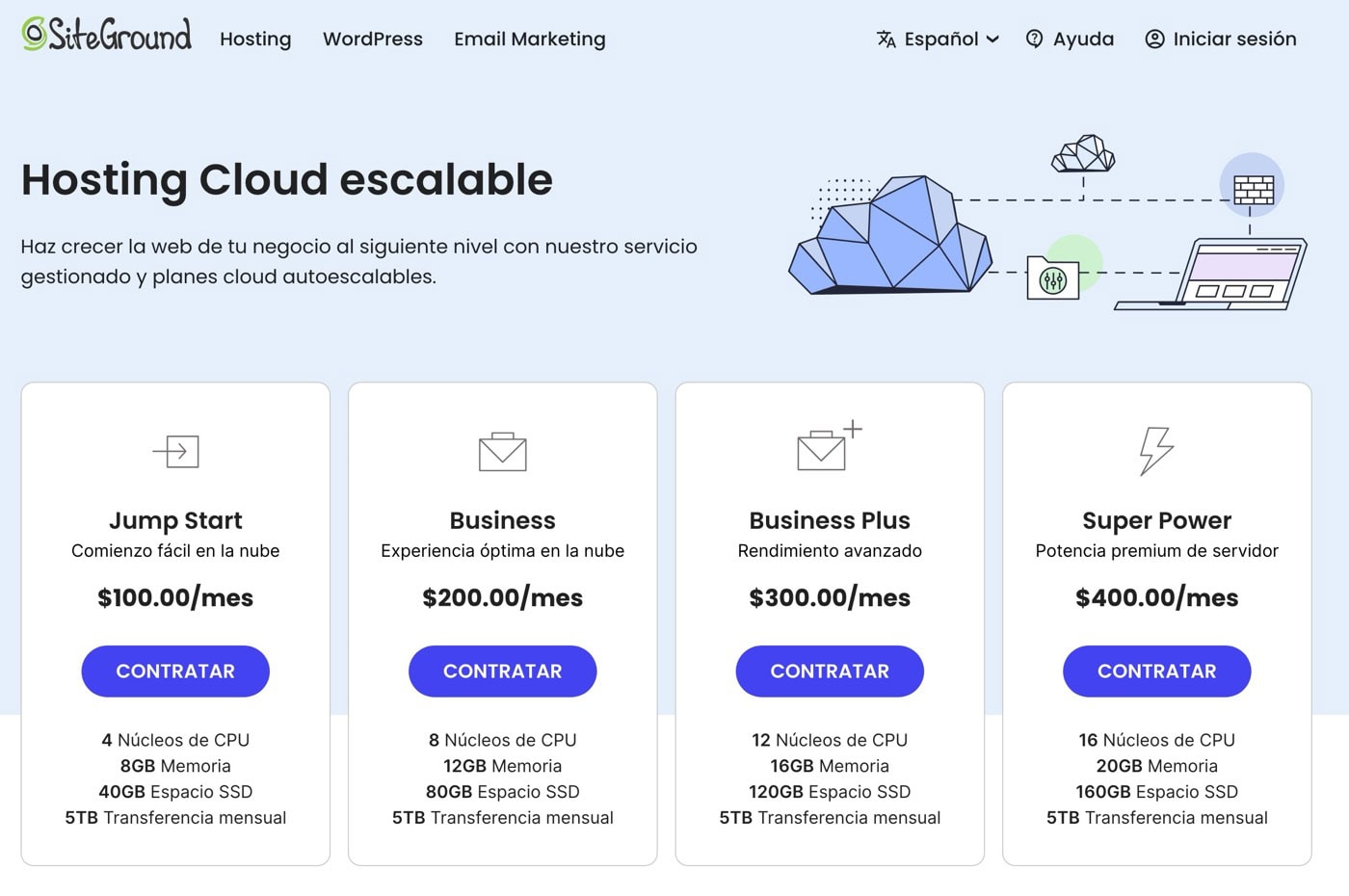This screenshot has height=896, width=1349.
Task: Click the small outlined cloud icon
Action: (x=1083, y=154)
